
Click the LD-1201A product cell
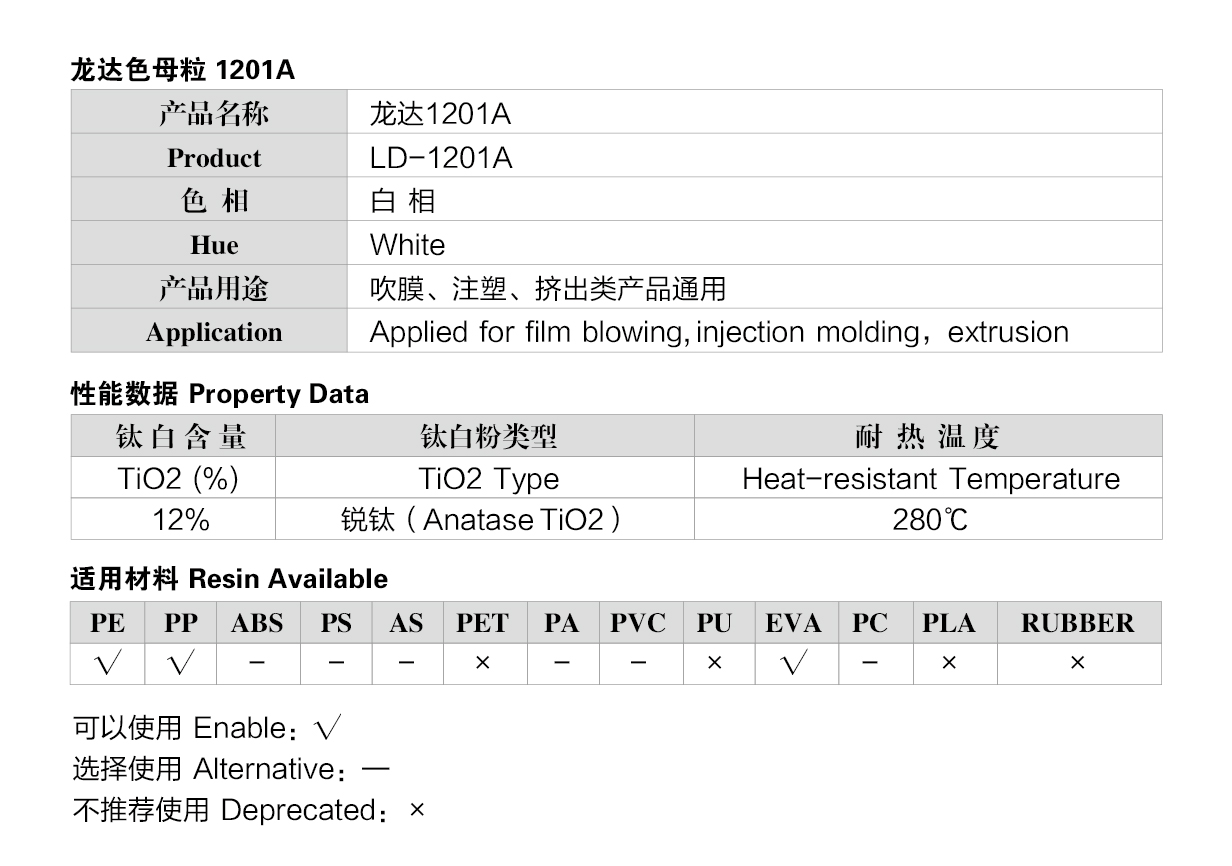coord(755,156)
